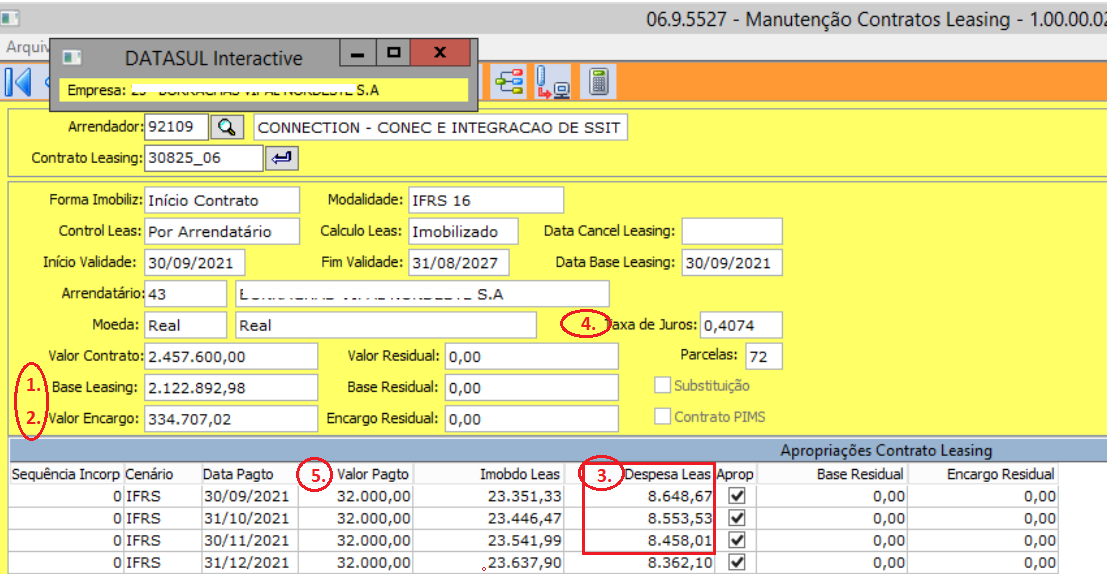Click the Empresa field in DATASUL Interactive
1107x574 pixels.
263,90
